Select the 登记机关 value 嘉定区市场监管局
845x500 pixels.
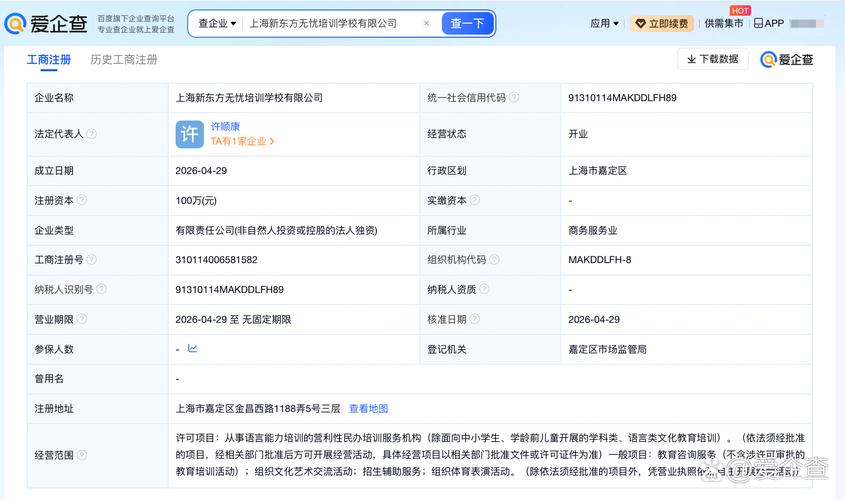607,349
